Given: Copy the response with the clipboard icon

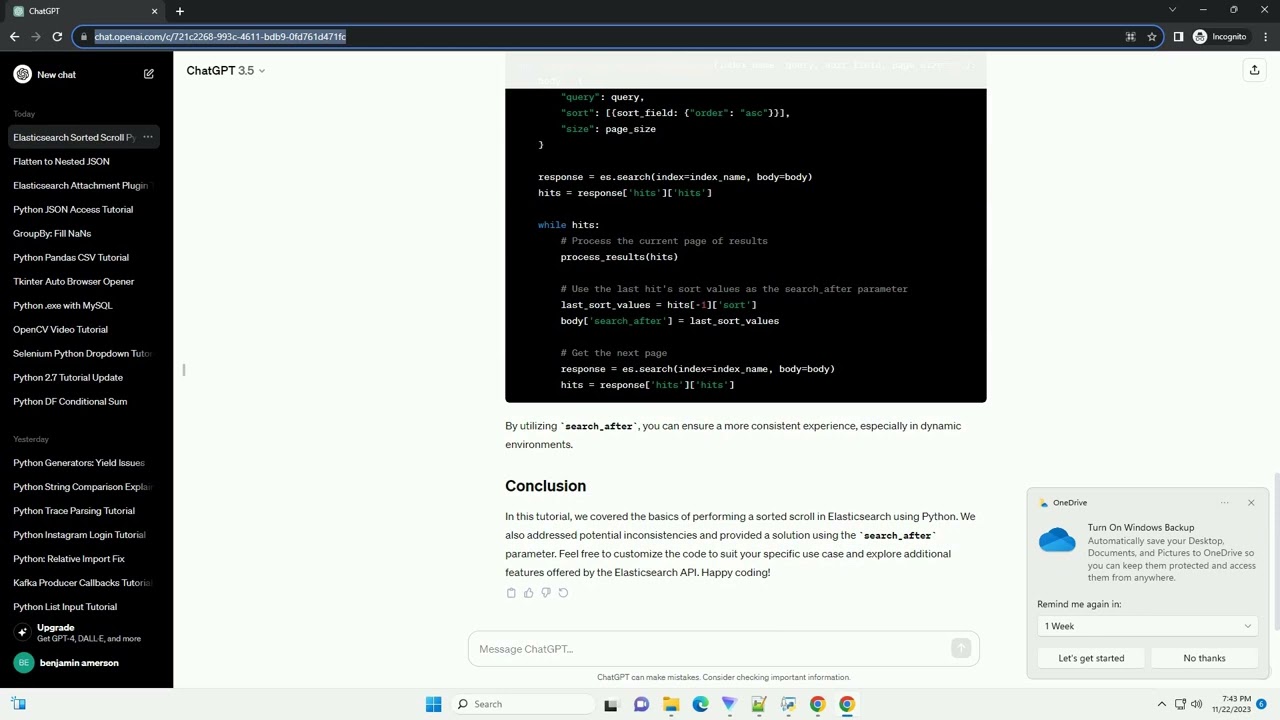Looking at the screenshot, I should 511,593.
